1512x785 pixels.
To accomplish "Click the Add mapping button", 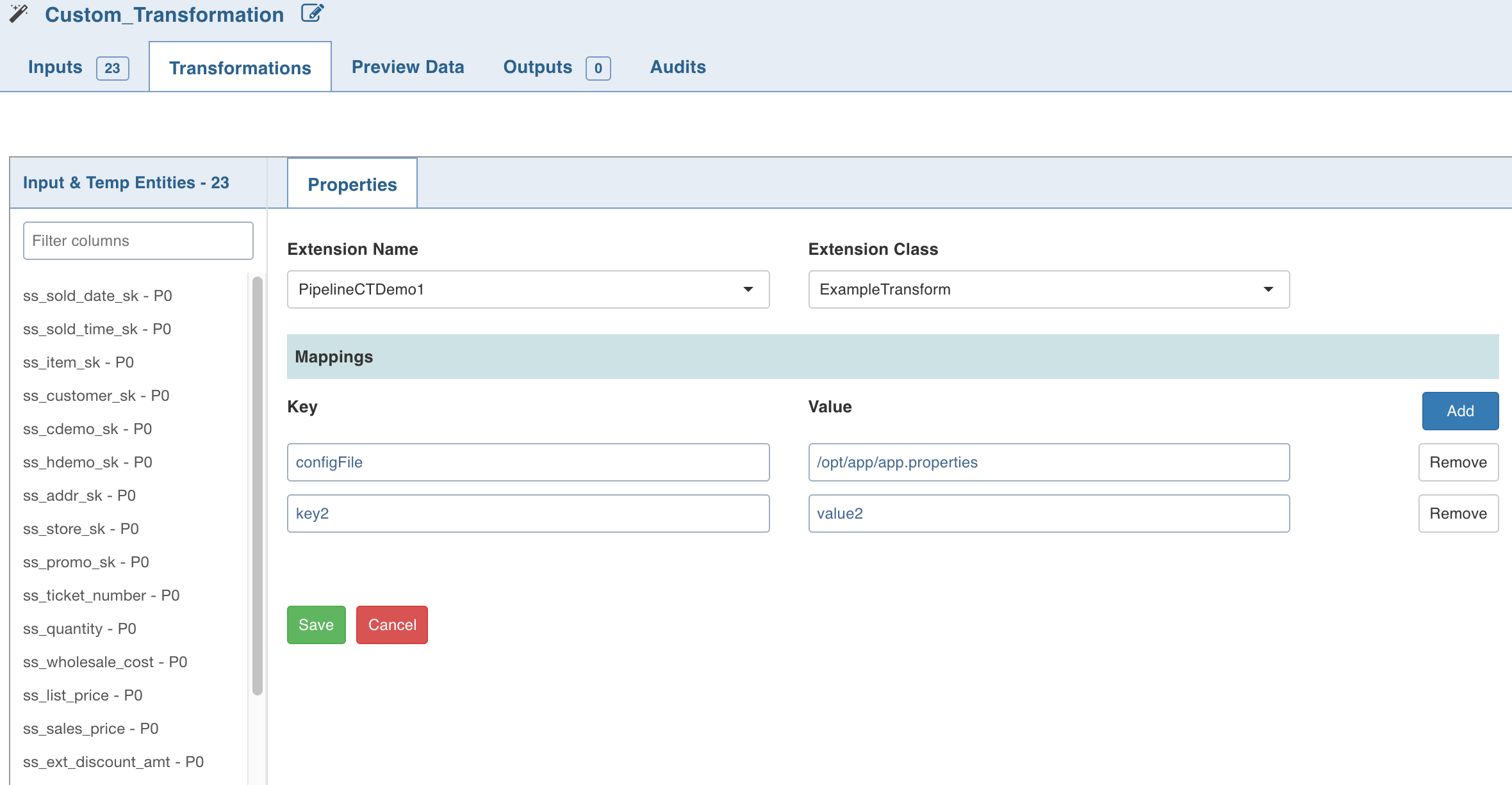I will click(1461, 411).
